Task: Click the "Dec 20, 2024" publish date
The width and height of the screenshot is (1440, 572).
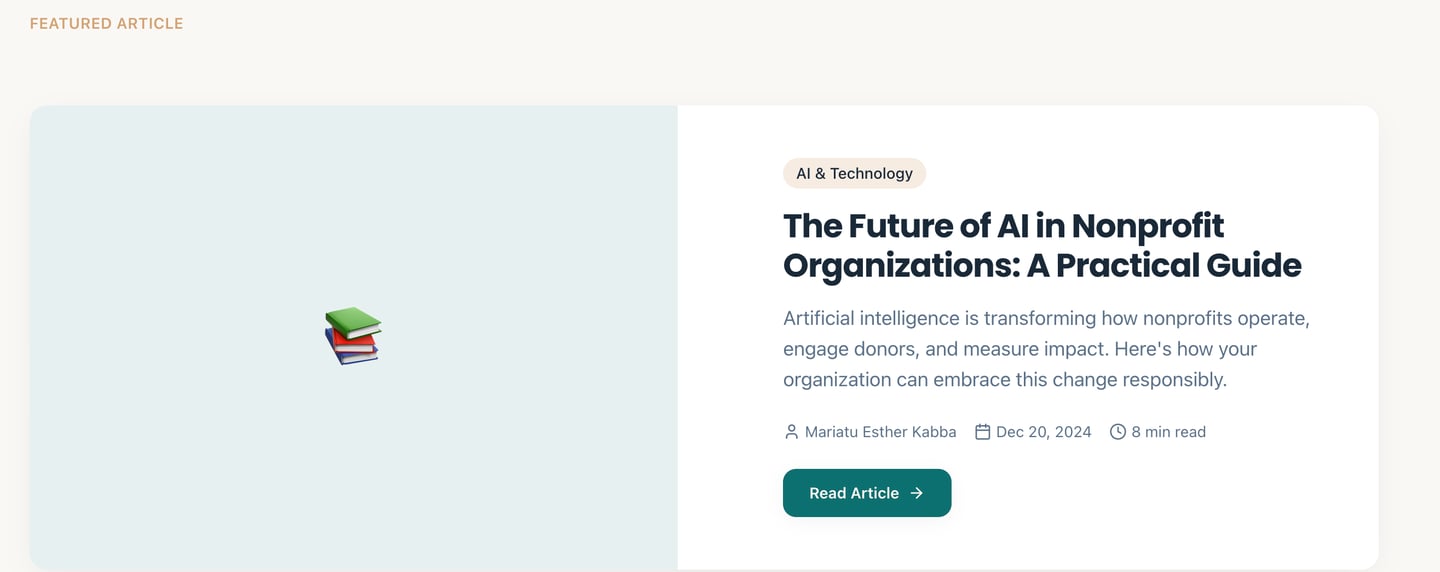Action: click(1043, 432)
